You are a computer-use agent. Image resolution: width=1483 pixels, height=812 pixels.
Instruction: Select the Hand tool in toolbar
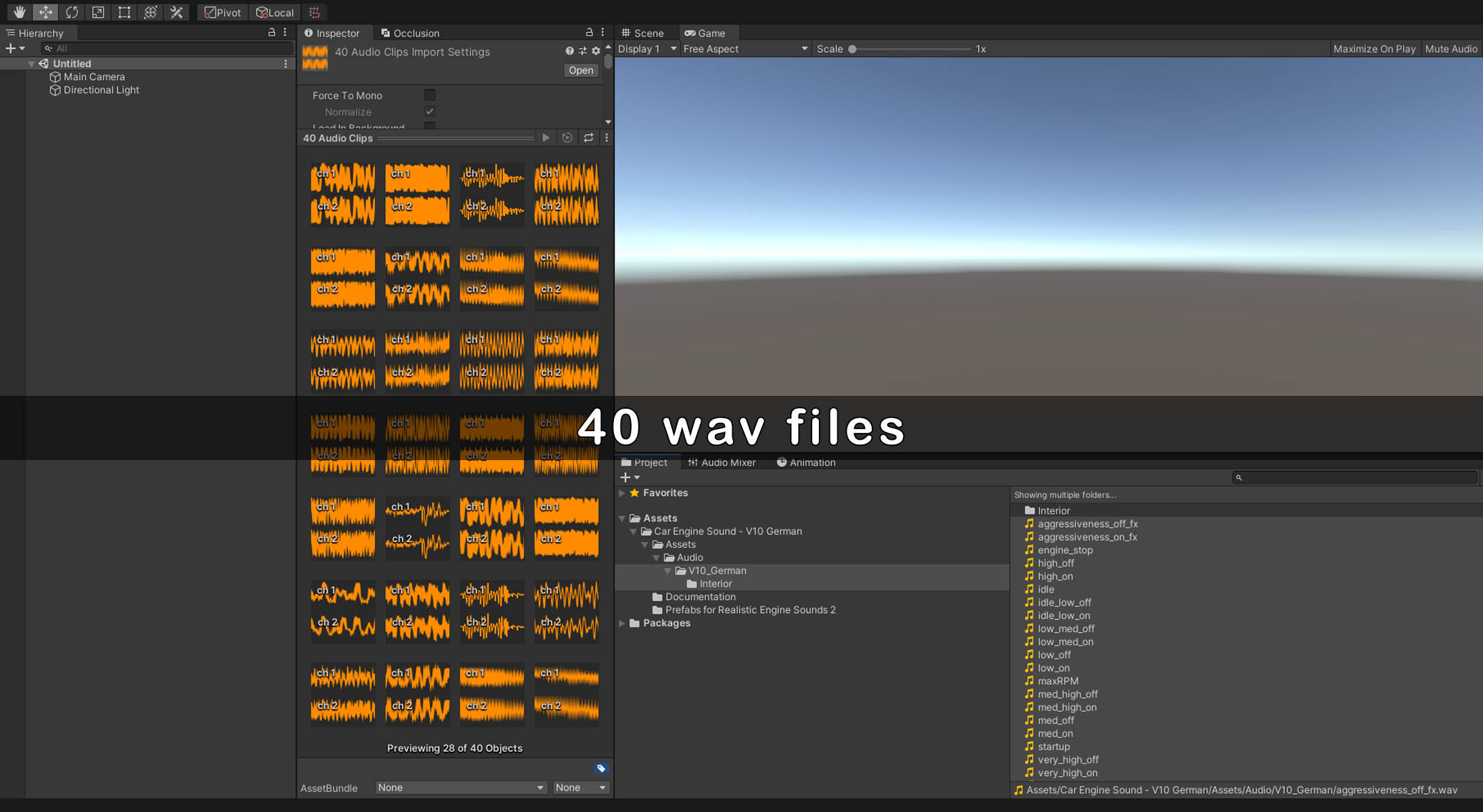(19, 12)
